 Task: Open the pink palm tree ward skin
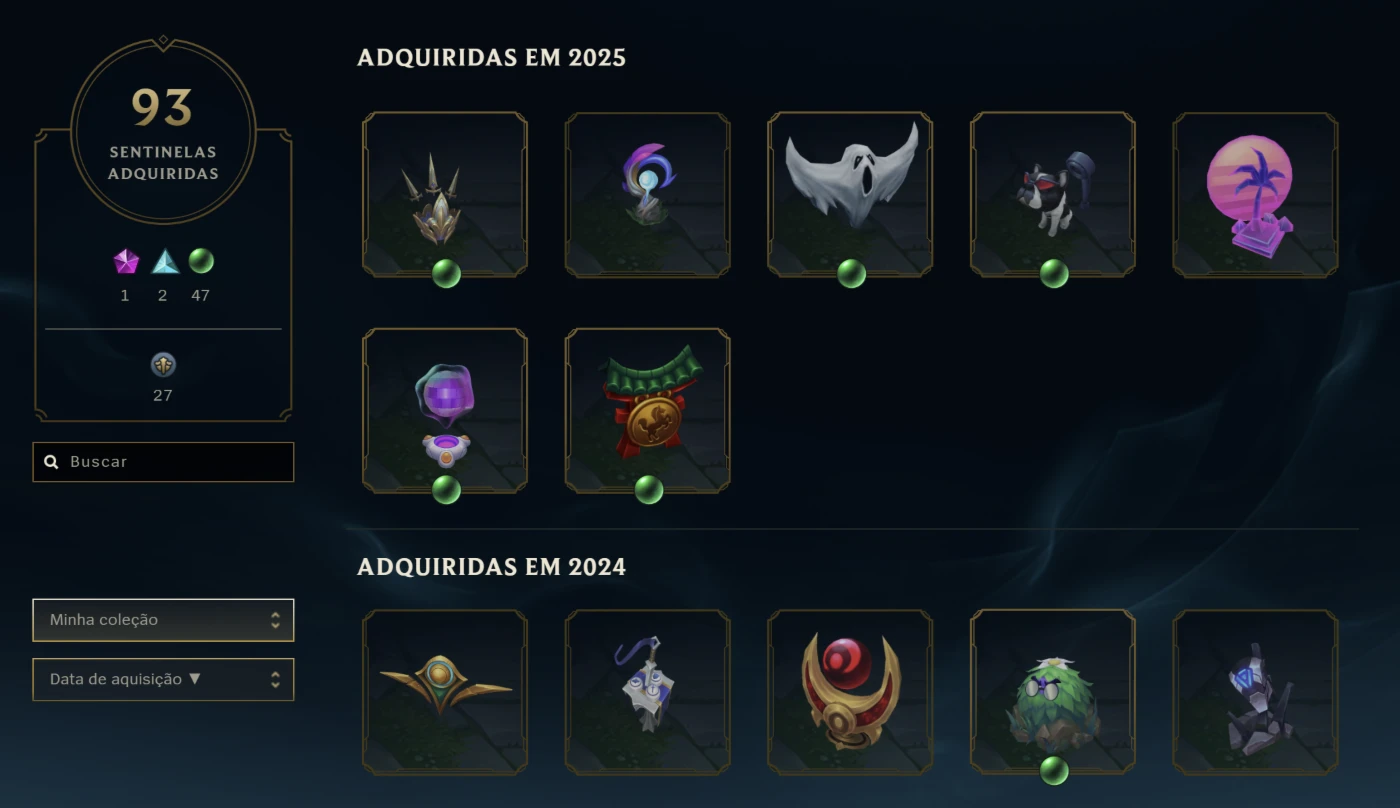[x=1255, y=194]
